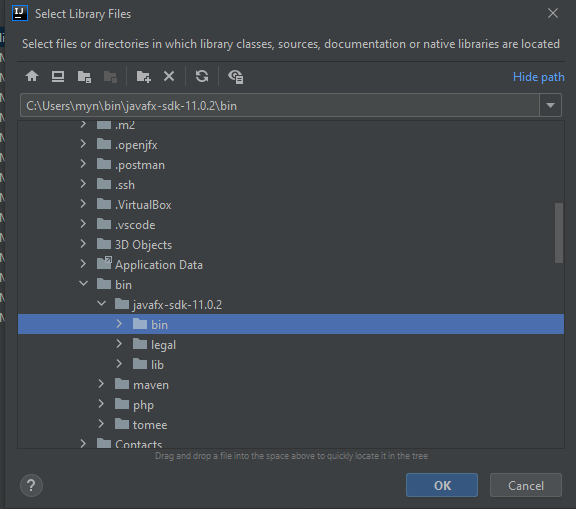Collapse the top-level bin folder
The image size is (576, 509).
(x=83, y=284)
